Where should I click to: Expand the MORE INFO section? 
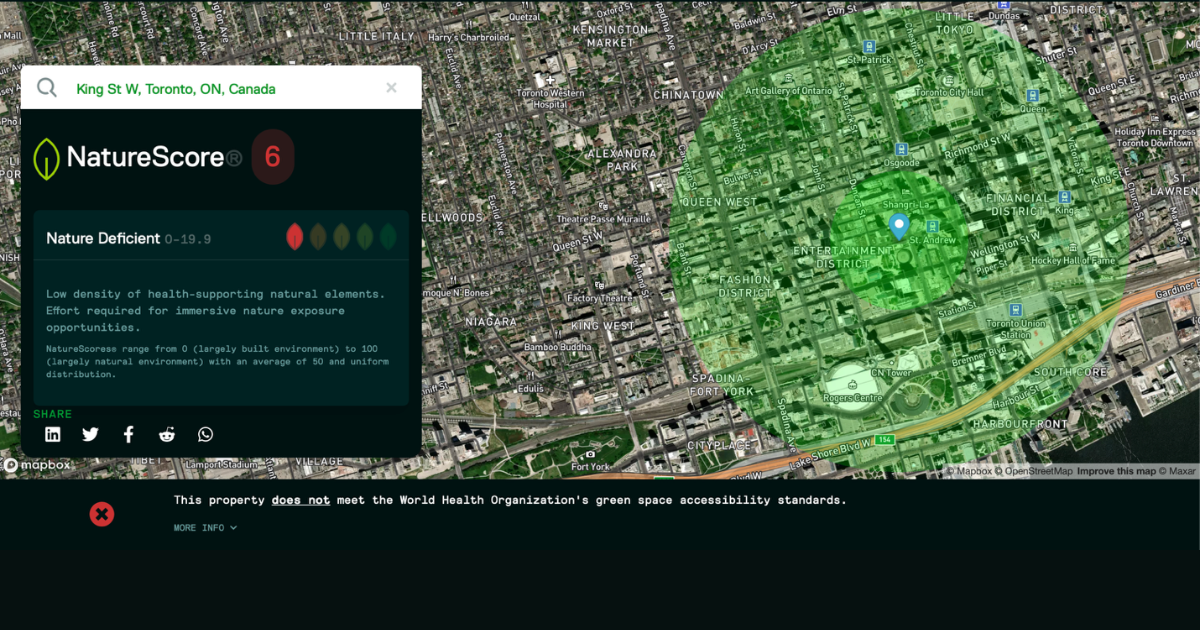tap(205, 528)
